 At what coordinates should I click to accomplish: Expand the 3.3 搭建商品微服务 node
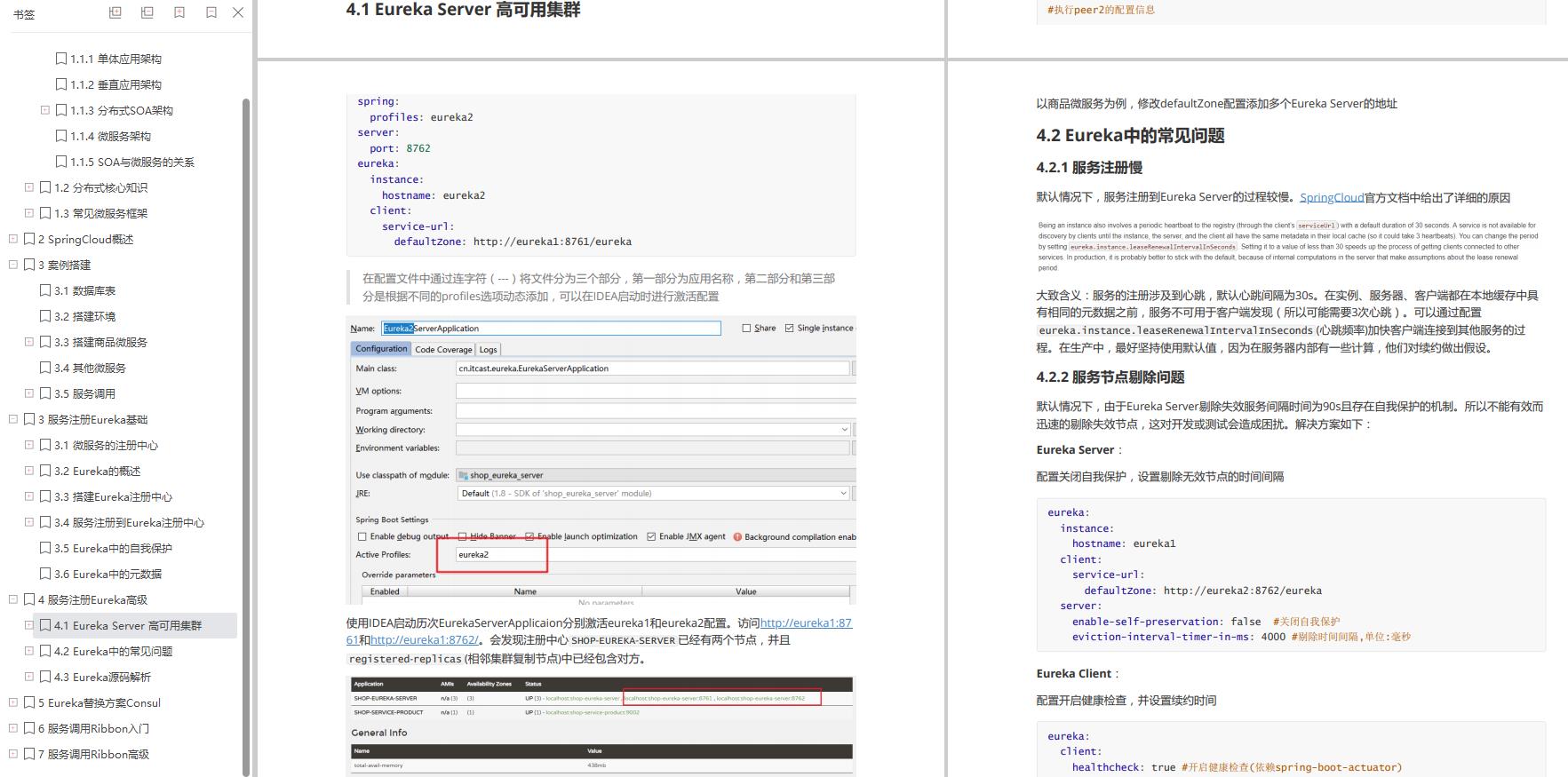coord(29,342)
